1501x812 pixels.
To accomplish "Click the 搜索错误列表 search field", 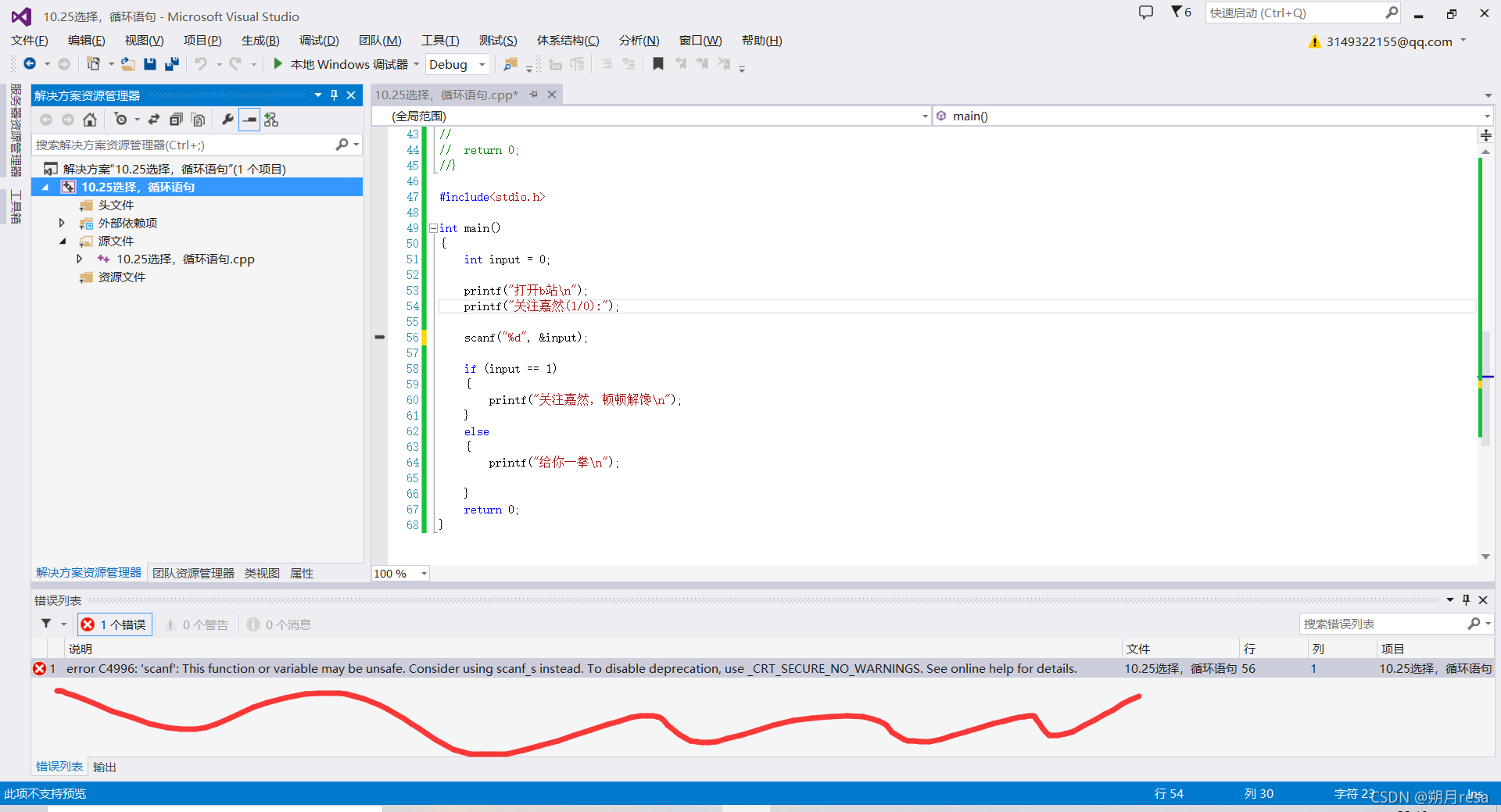I will (1382, 624).
